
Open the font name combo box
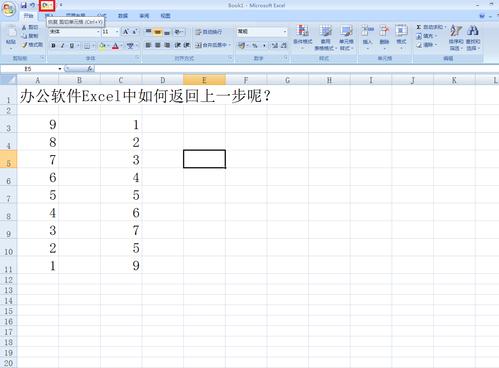[x=75, y=32]
